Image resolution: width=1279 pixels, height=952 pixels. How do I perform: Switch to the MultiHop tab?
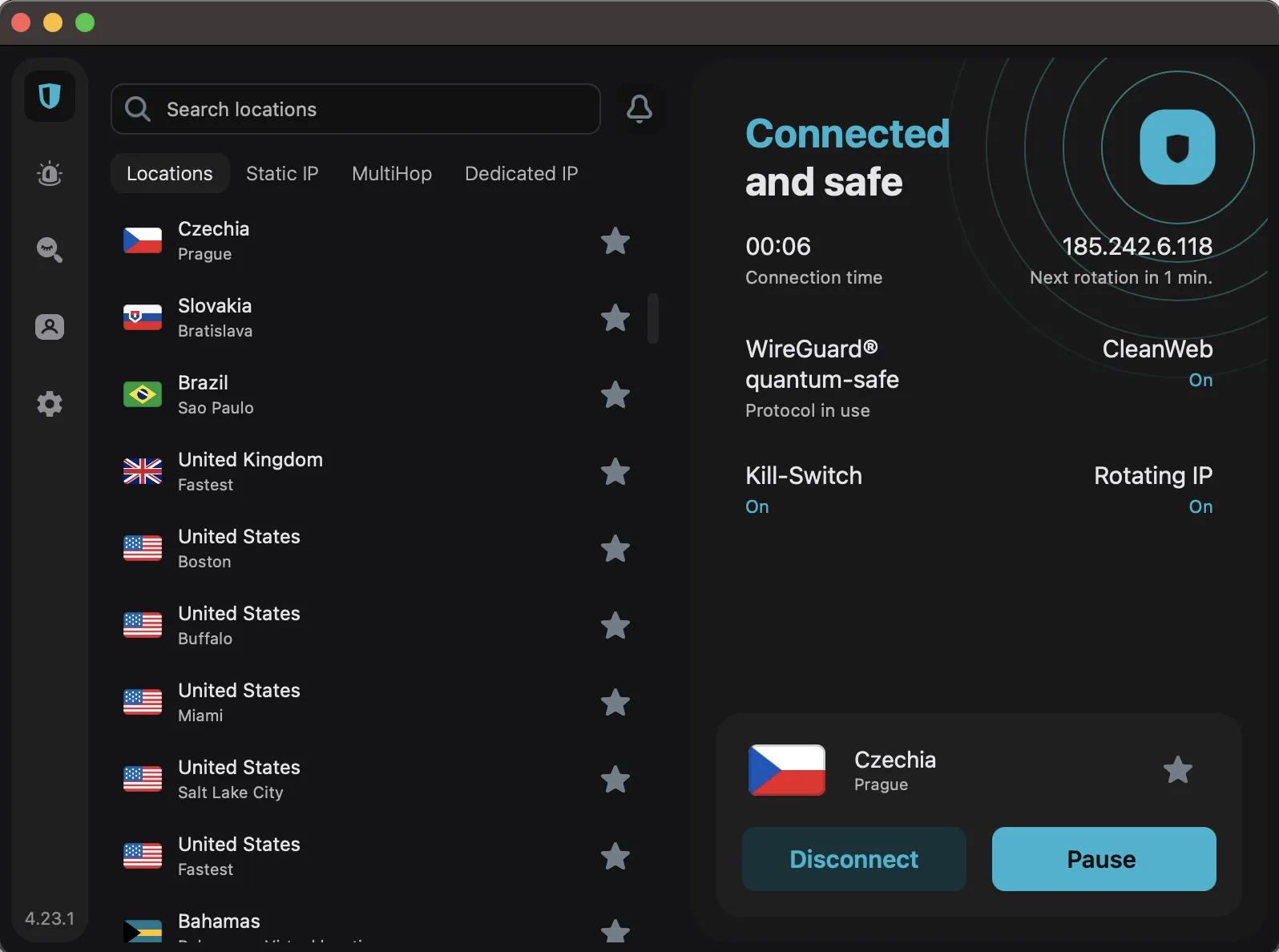coord(392,173)
